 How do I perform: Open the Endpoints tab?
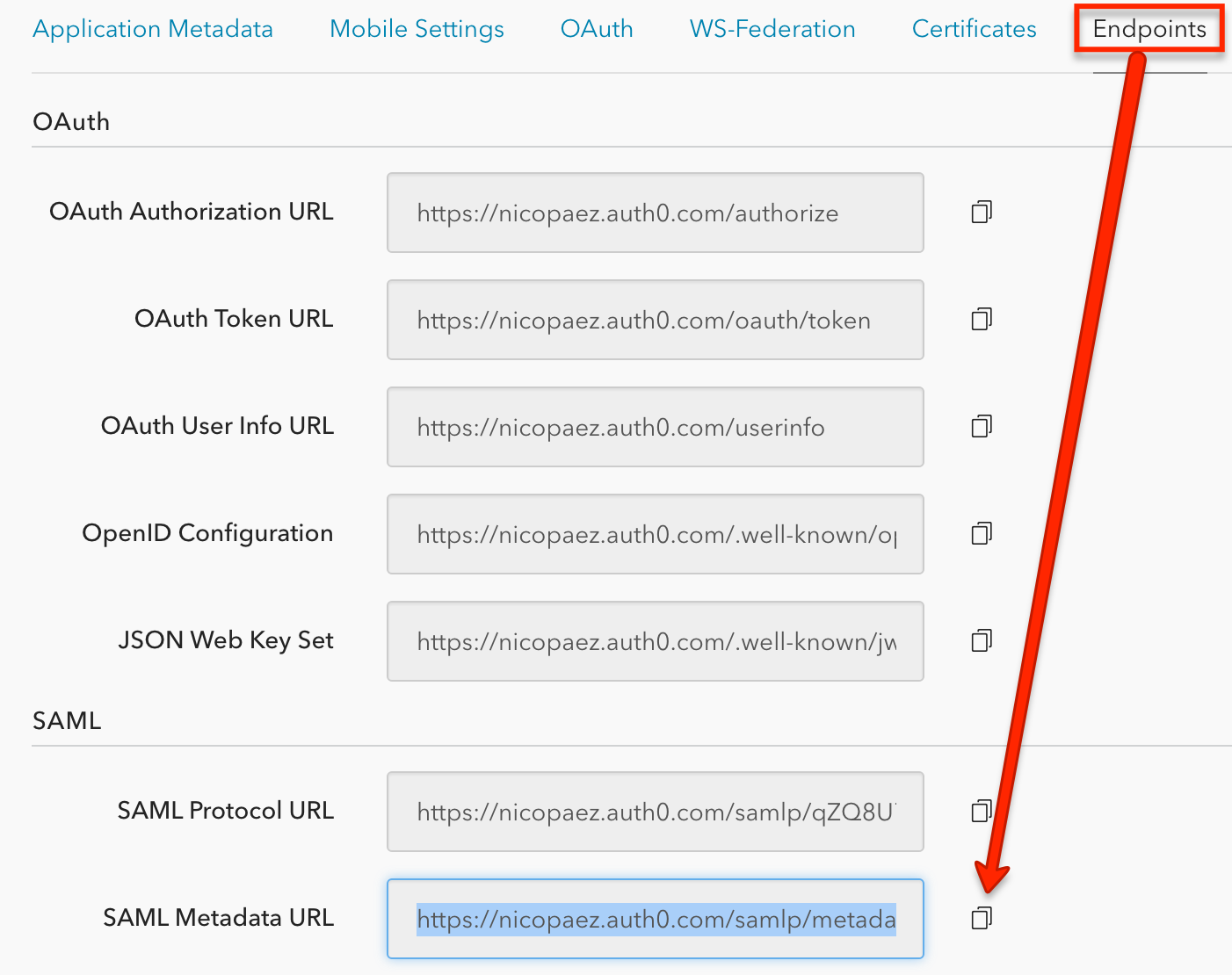[x=1149, y=28]
